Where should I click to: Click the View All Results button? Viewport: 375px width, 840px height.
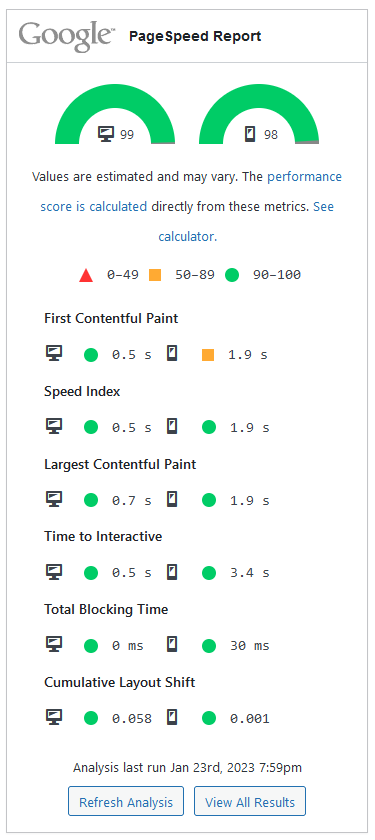click(x=250, y=802)
